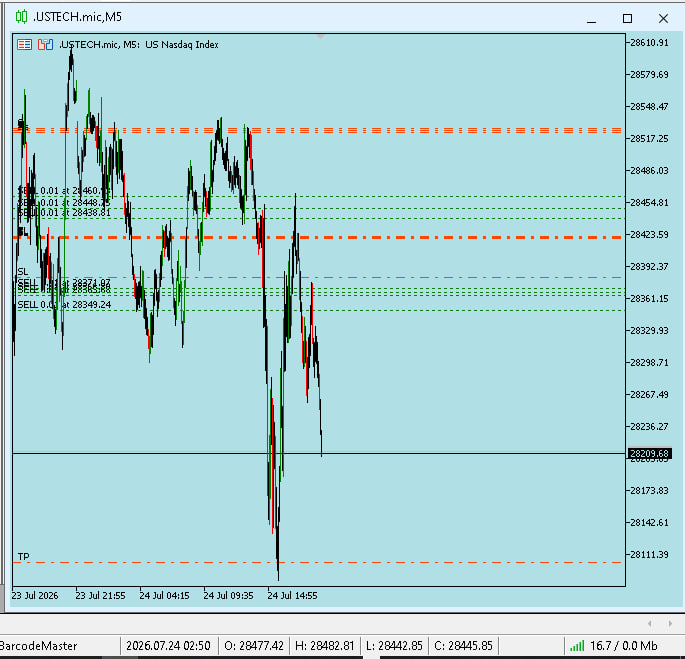Click the small chart shift marker triangle
The height and width of the screenshot is (659, 685).
(321, 36)
